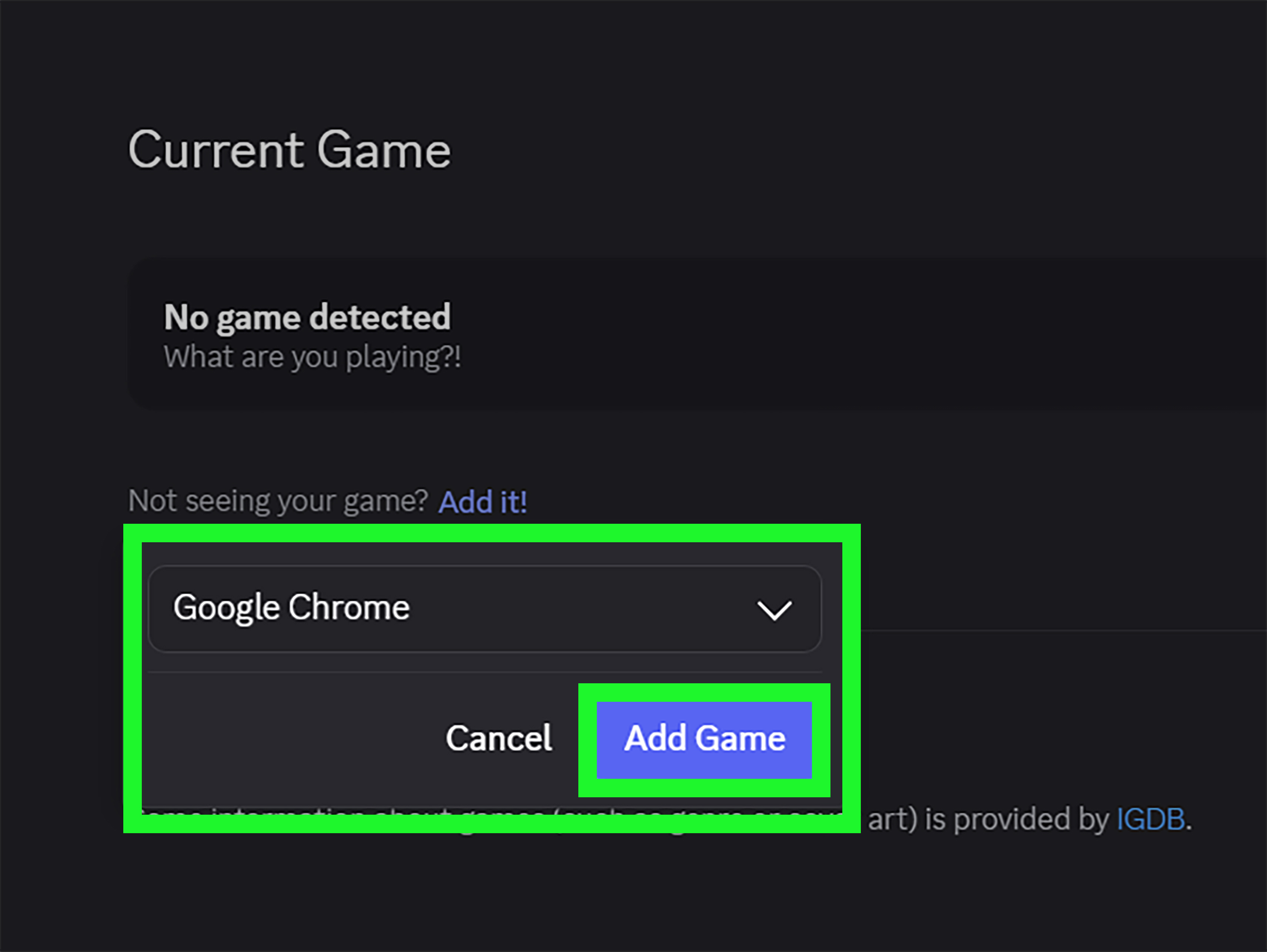Click the Google Chrome text field
Screen dimensions: 1267x952
click(x=401, y=609)
